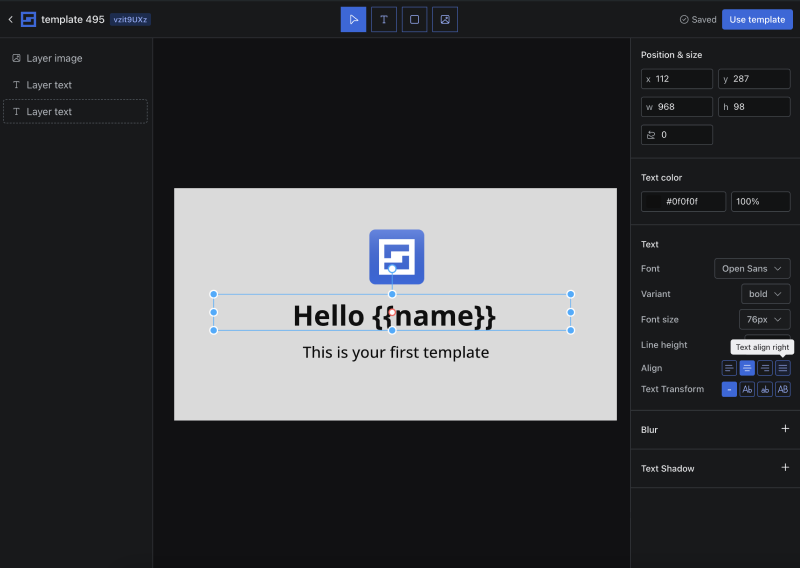The image size is (800, 568).
Task: Click the rotation angle input field
Action: pos(678,135)
